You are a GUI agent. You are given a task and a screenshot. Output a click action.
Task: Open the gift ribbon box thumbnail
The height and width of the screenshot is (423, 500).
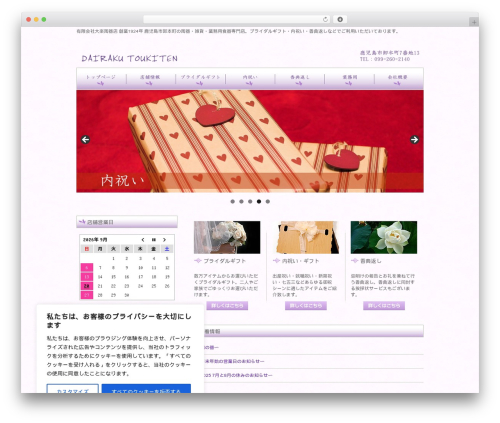[306, 237]
